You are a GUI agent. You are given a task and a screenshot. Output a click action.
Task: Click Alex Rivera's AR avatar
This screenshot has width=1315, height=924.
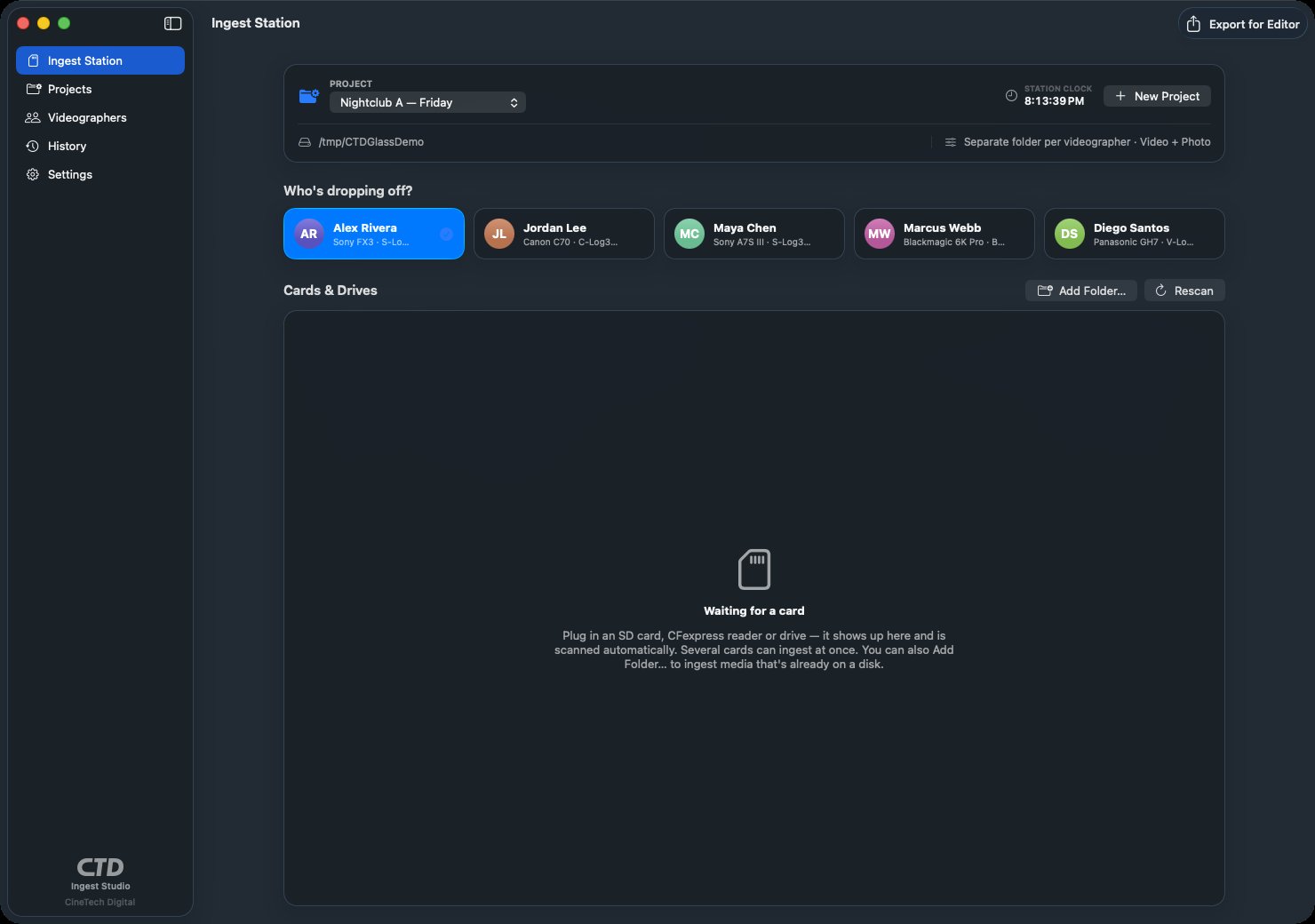tap(308, 234)
